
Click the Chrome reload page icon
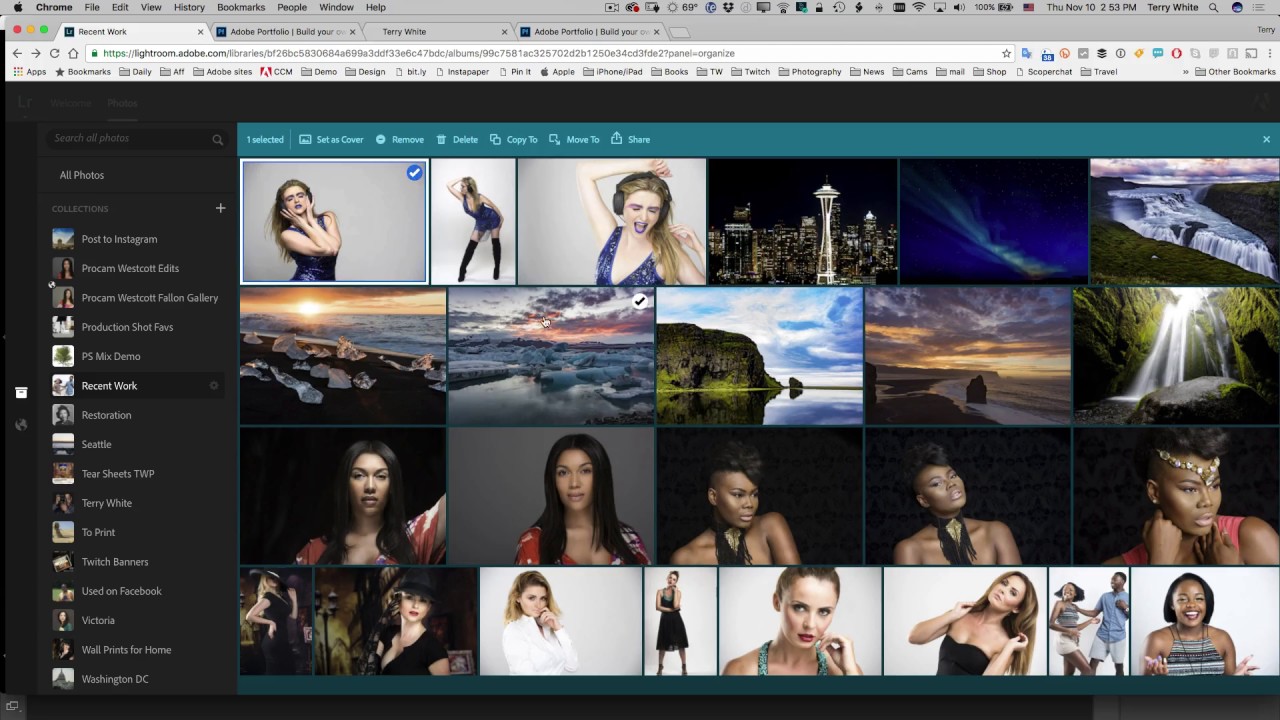click(x=54, y=53)
